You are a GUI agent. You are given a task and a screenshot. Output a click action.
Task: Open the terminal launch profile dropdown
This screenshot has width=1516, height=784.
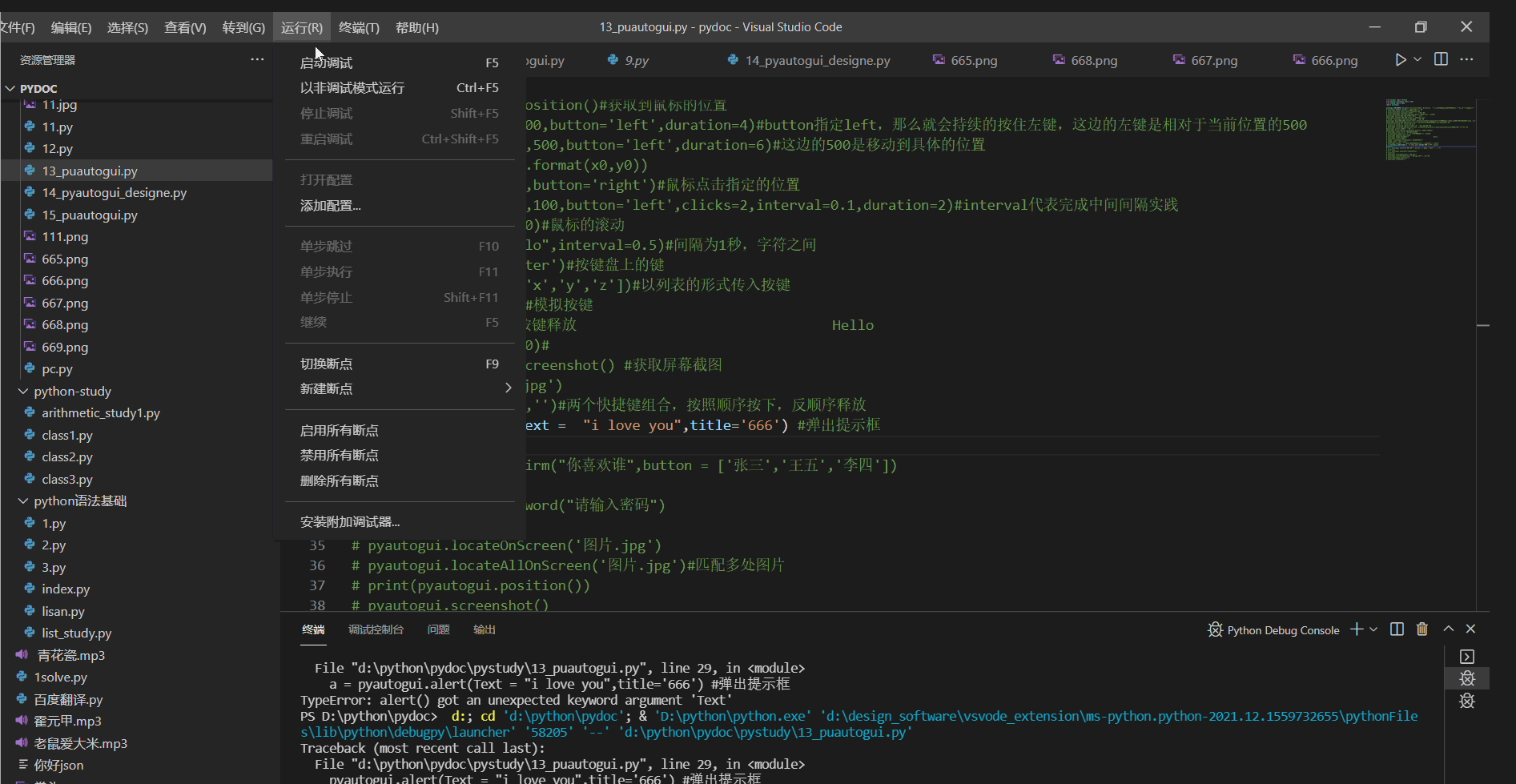[1373, 629]
